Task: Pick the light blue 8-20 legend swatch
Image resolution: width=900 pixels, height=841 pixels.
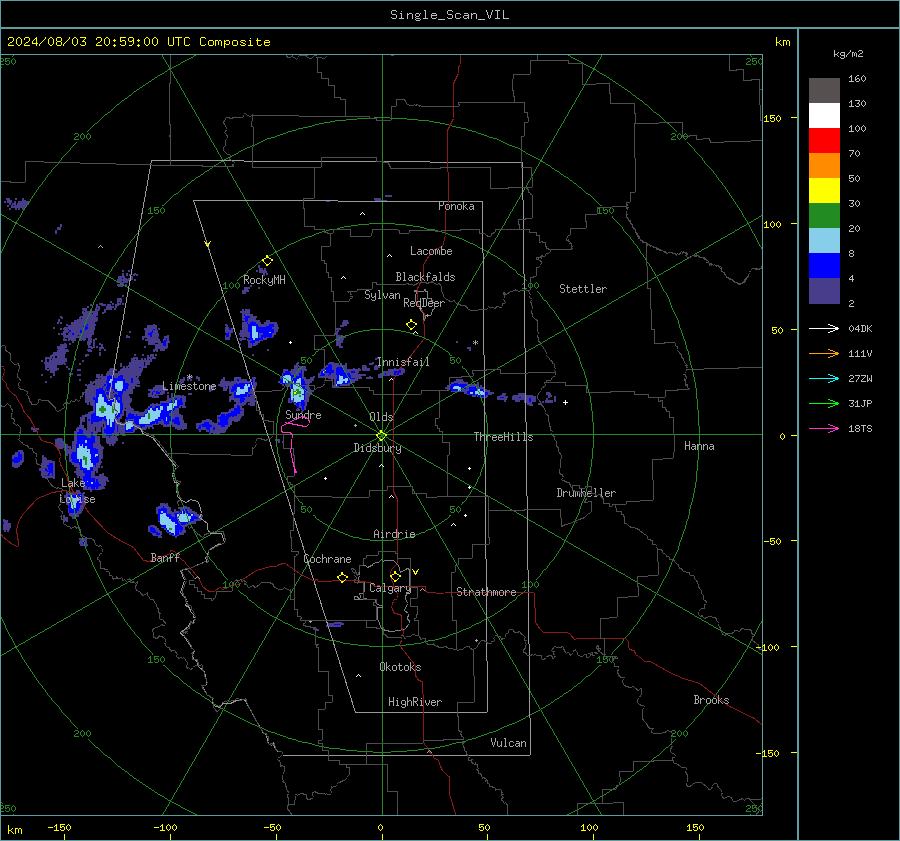Action: 824,241
